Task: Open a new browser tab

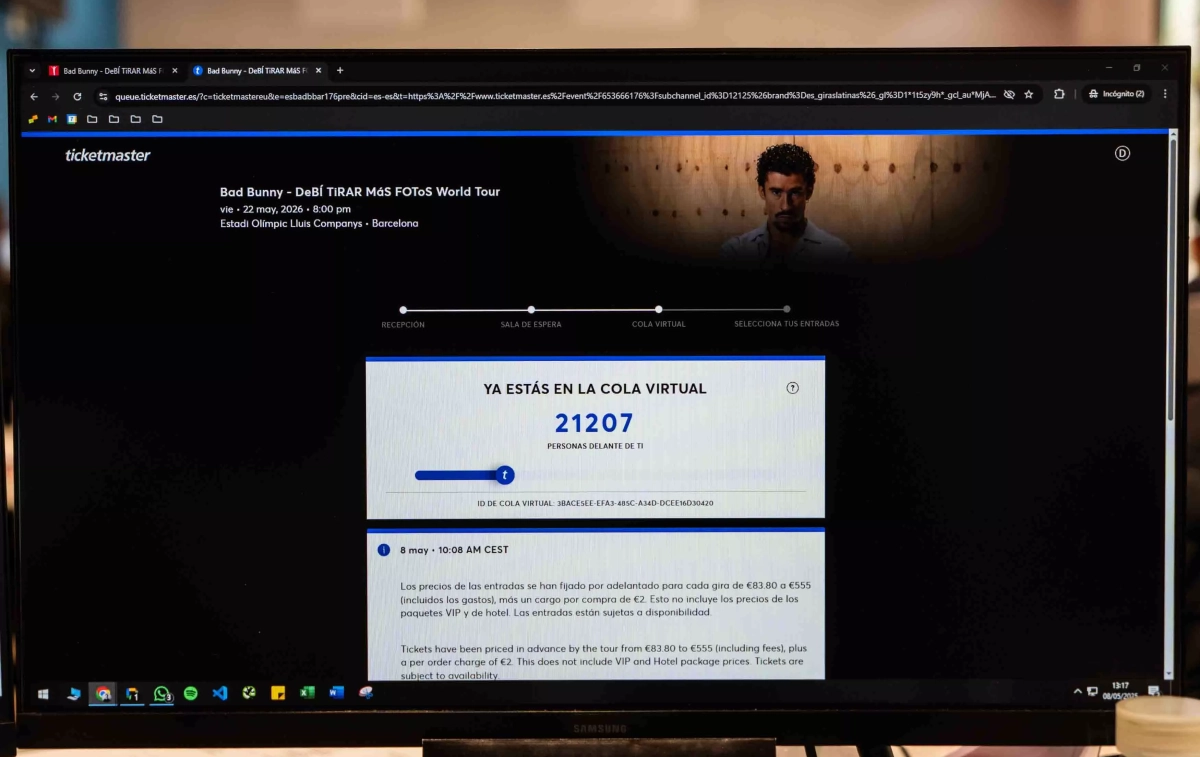Action: [x=340, y=71]
